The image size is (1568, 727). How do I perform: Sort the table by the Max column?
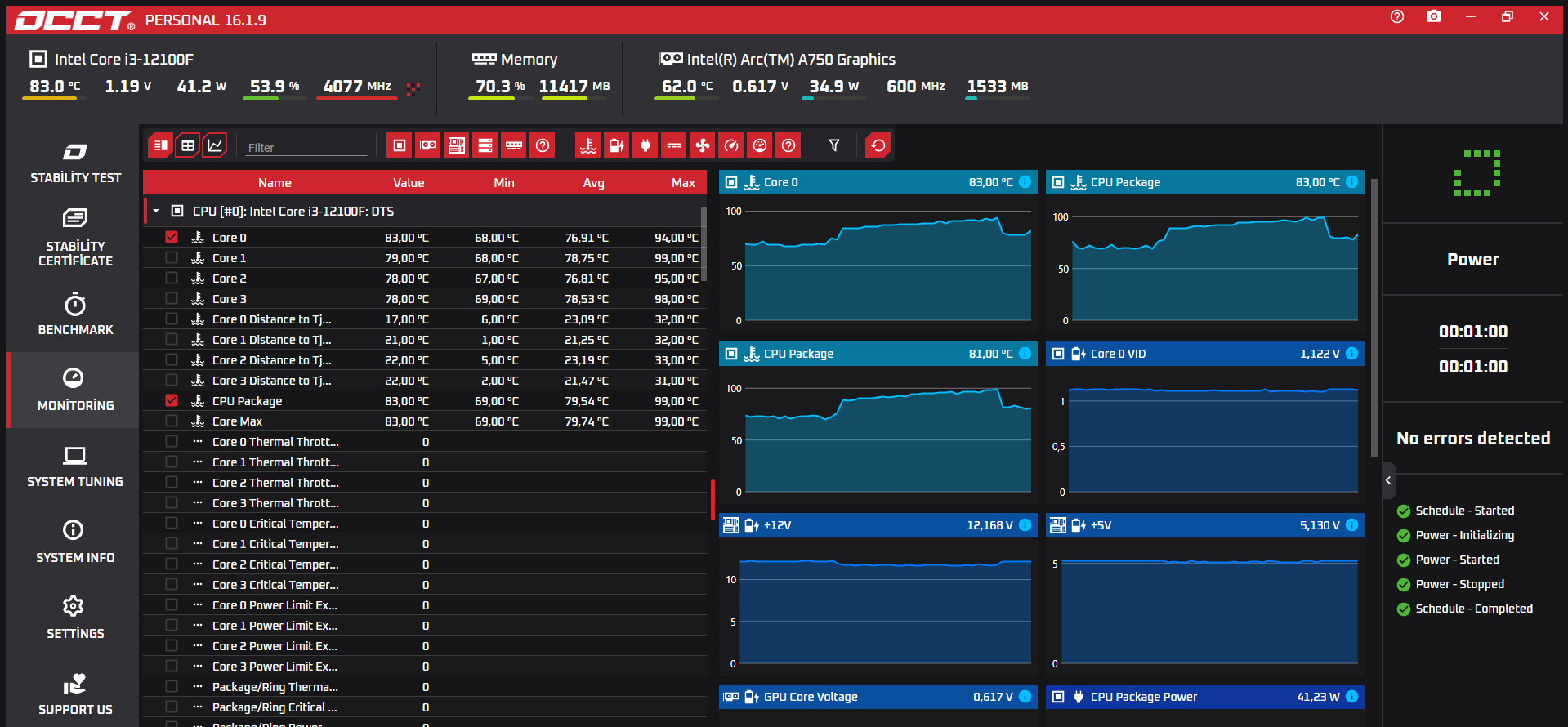click(x=683, y=183)
